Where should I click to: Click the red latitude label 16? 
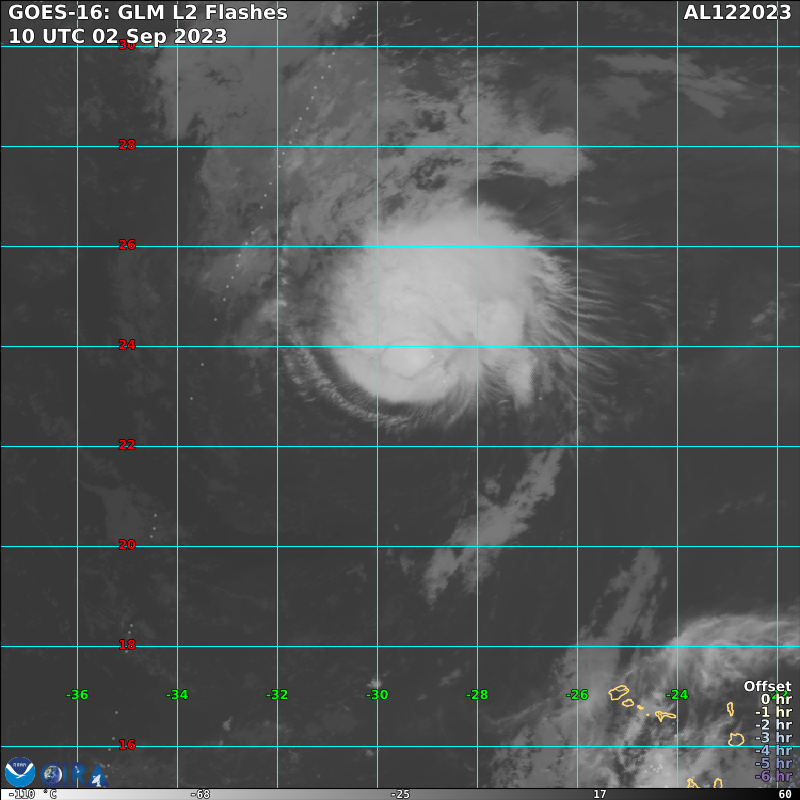coord(127,745)
